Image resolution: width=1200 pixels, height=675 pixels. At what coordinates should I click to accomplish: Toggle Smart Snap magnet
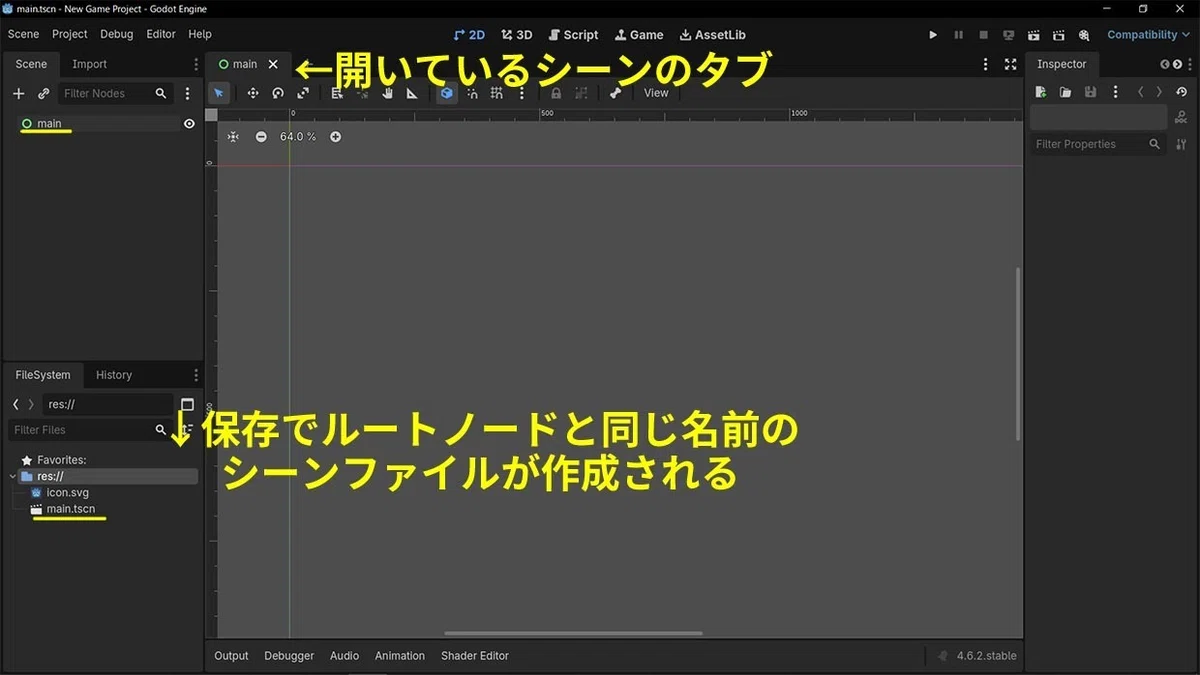tap(472, 93)
